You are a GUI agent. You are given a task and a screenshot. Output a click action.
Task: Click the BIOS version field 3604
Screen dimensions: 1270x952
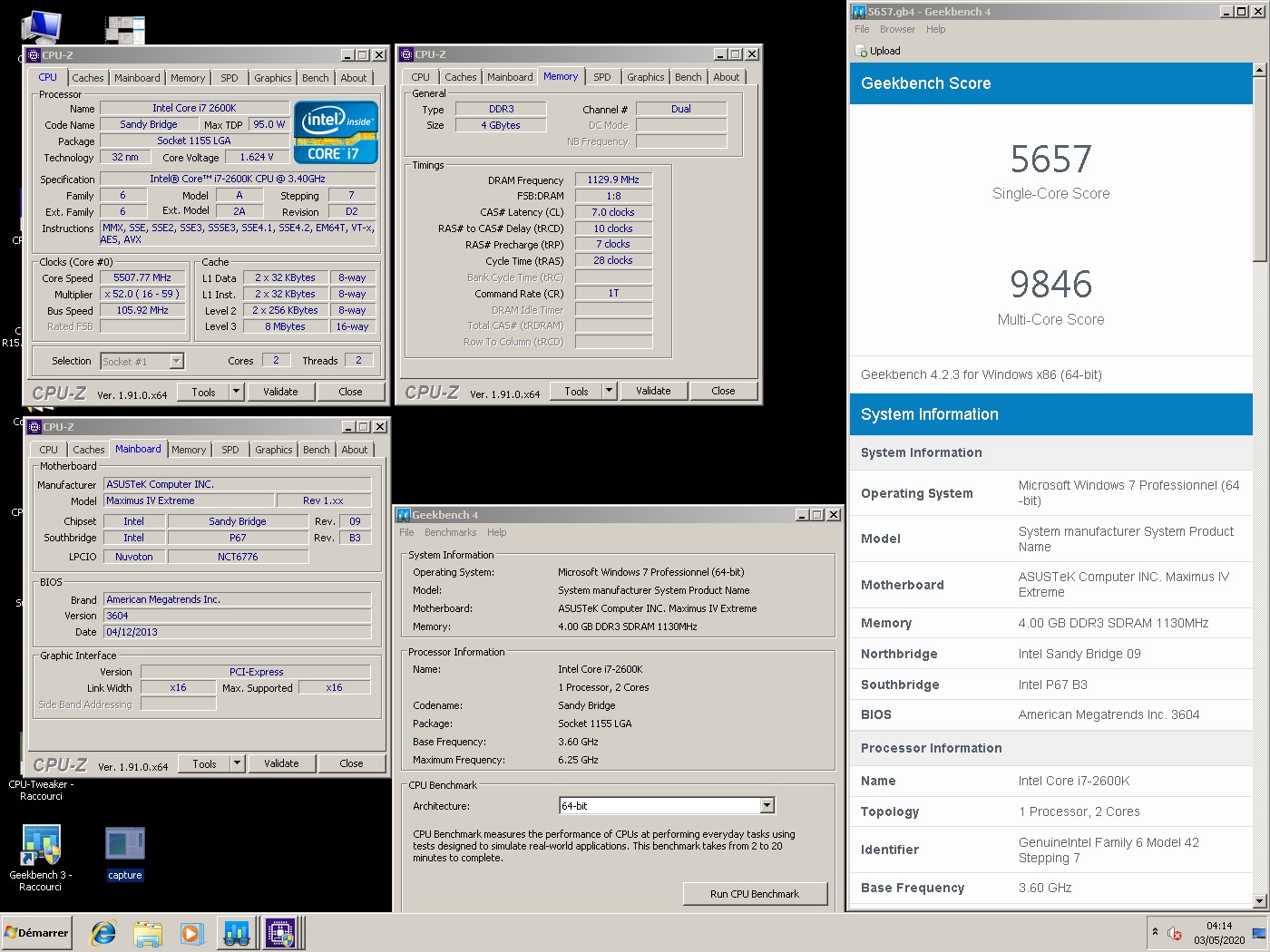238,616
